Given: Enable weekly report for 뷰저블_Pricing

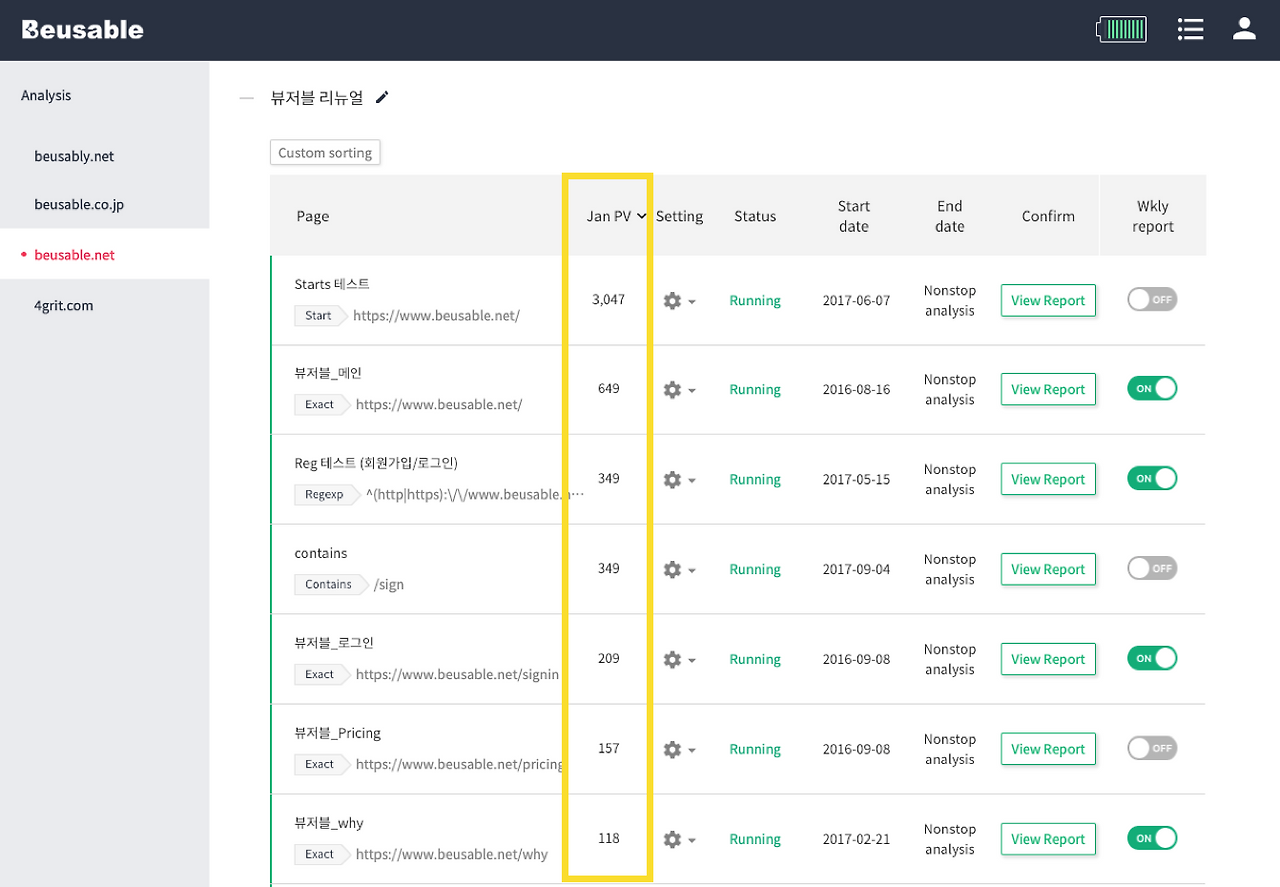Looking at the screenshot, I should [1152, 748].
